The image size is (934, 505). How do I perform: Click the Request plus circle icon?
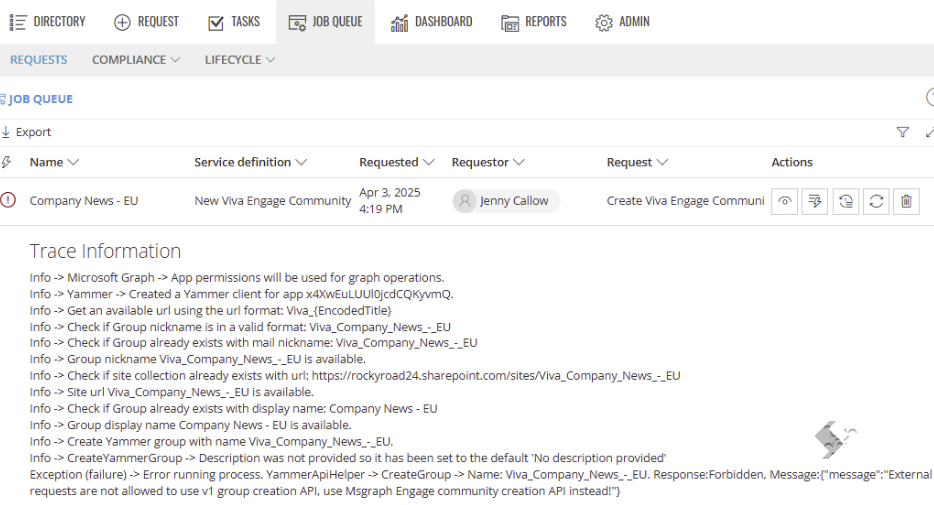(122, 23)
